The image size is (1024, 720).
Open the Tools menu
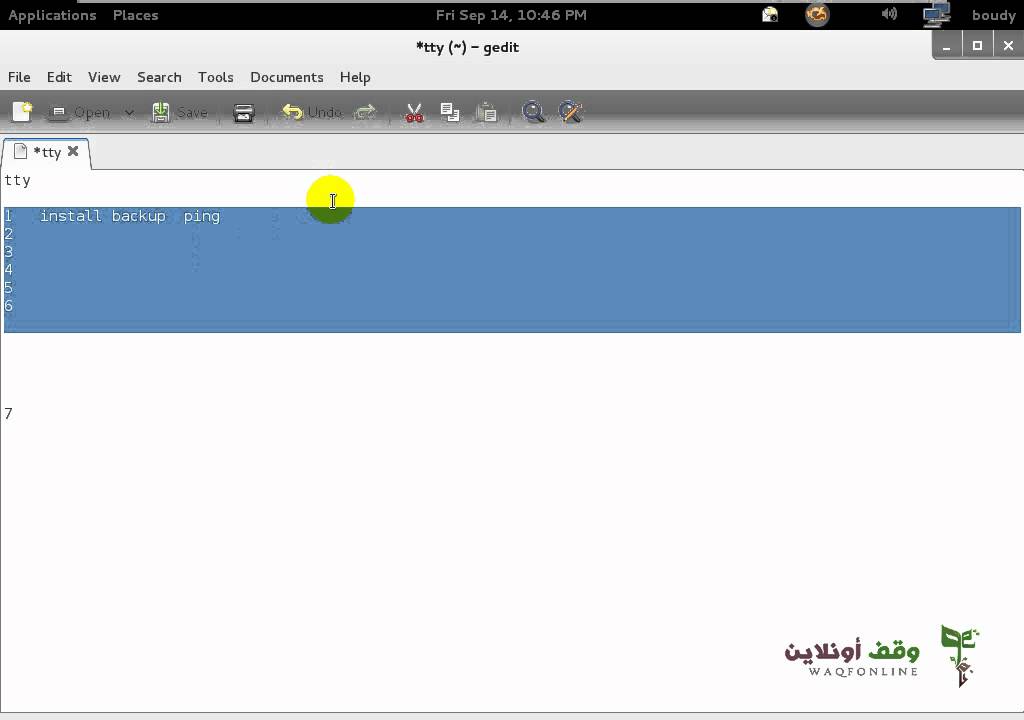coord(216,77)
